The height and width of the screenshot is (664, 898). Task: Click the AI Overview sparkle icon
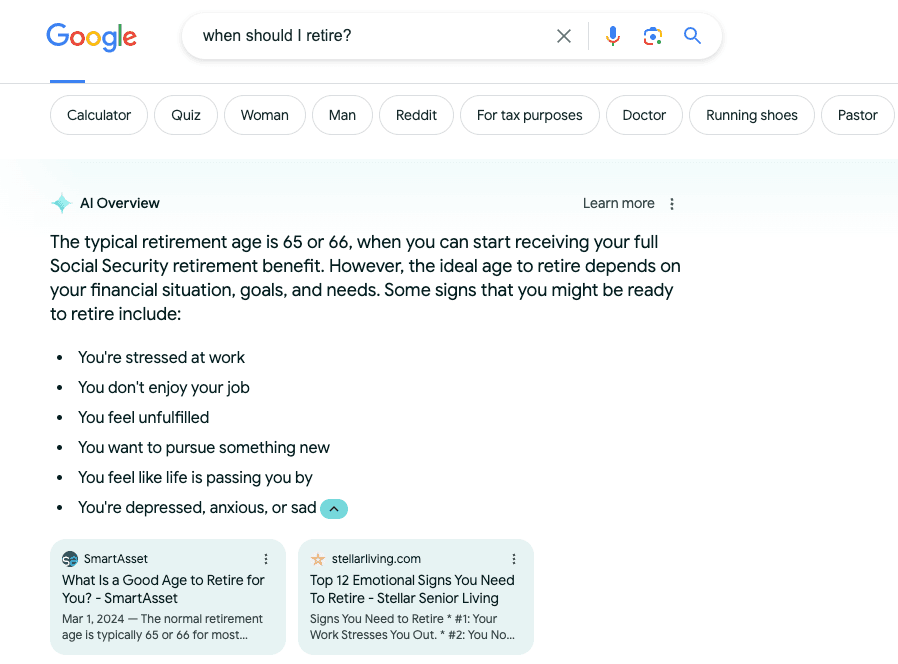point(61,203)
